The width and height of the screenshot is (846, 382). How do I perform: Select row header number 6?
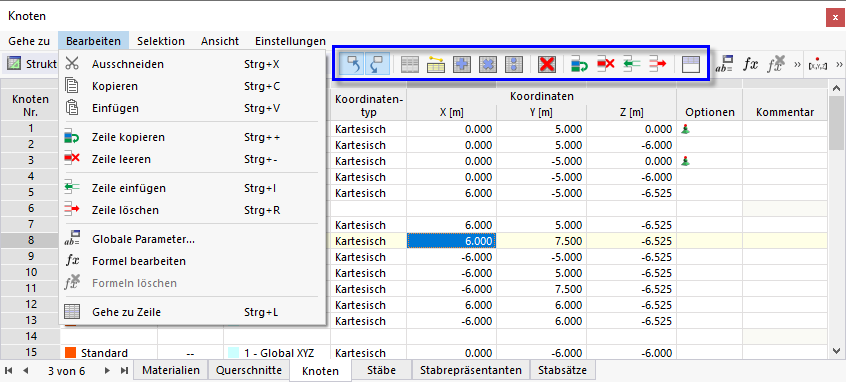coord(31,208)
